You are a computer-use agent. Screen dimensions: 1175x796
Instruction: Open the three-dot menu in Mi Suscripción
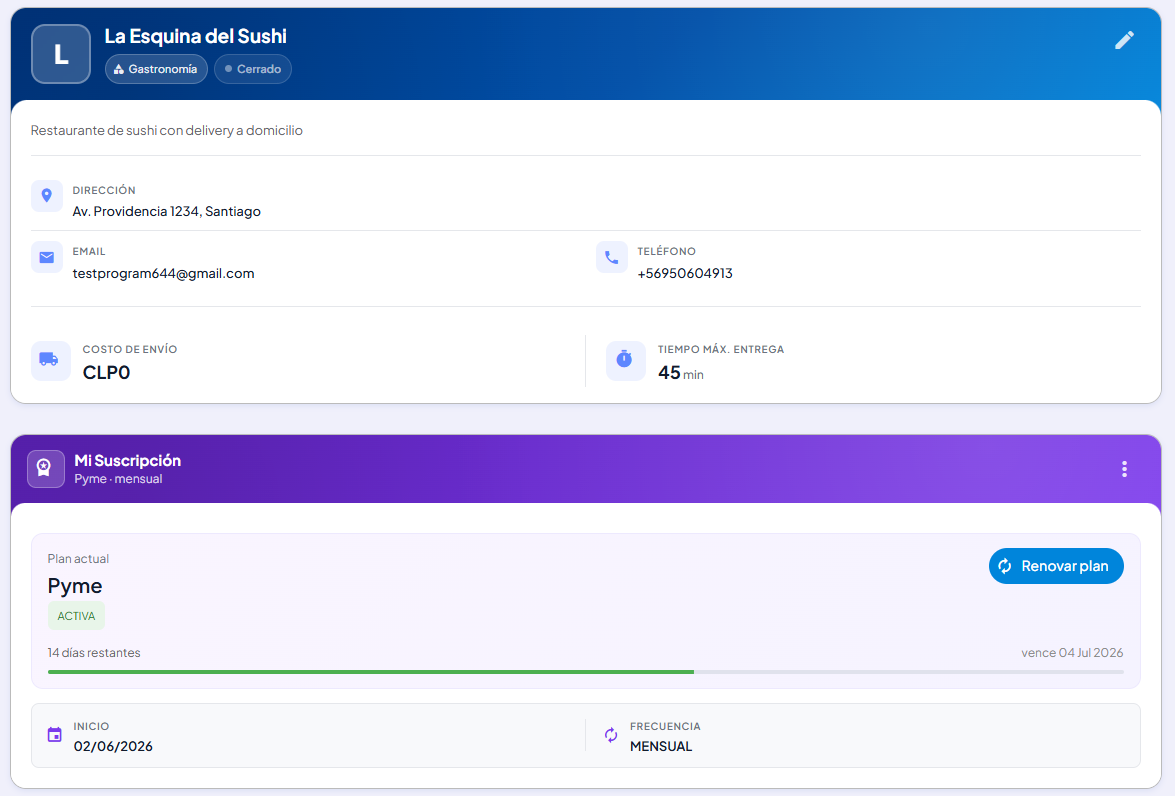(1124, 469)
